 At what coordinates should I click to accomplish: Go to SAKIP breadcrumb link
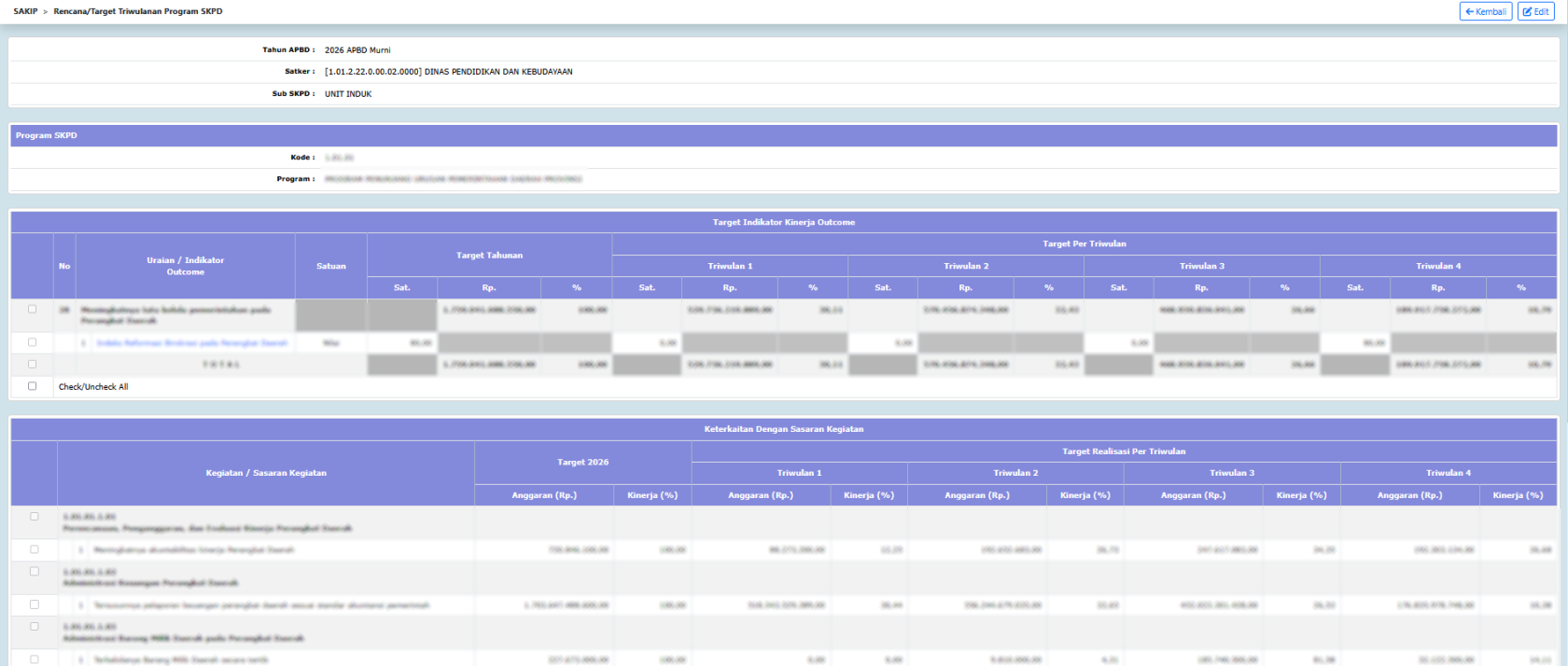coord(25,11)
